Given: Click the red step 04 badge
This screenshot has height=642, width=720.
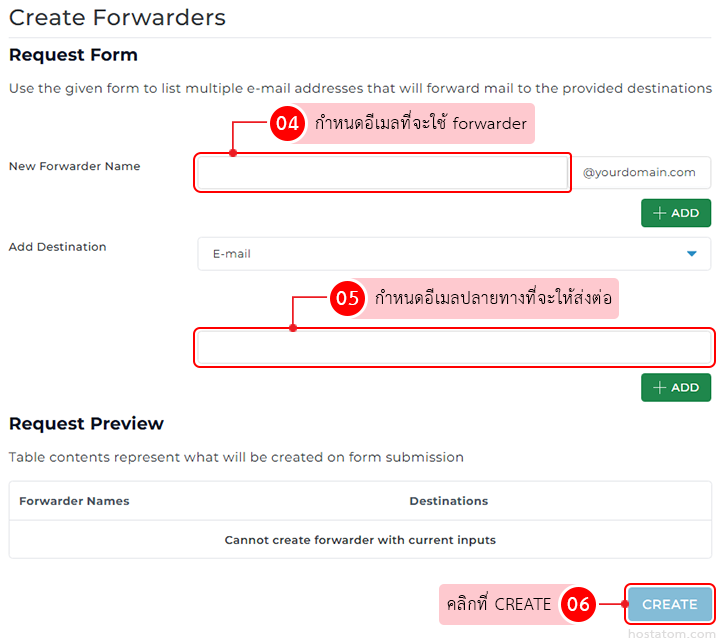Looking at the screenshot, I should [x=287, y=124].
